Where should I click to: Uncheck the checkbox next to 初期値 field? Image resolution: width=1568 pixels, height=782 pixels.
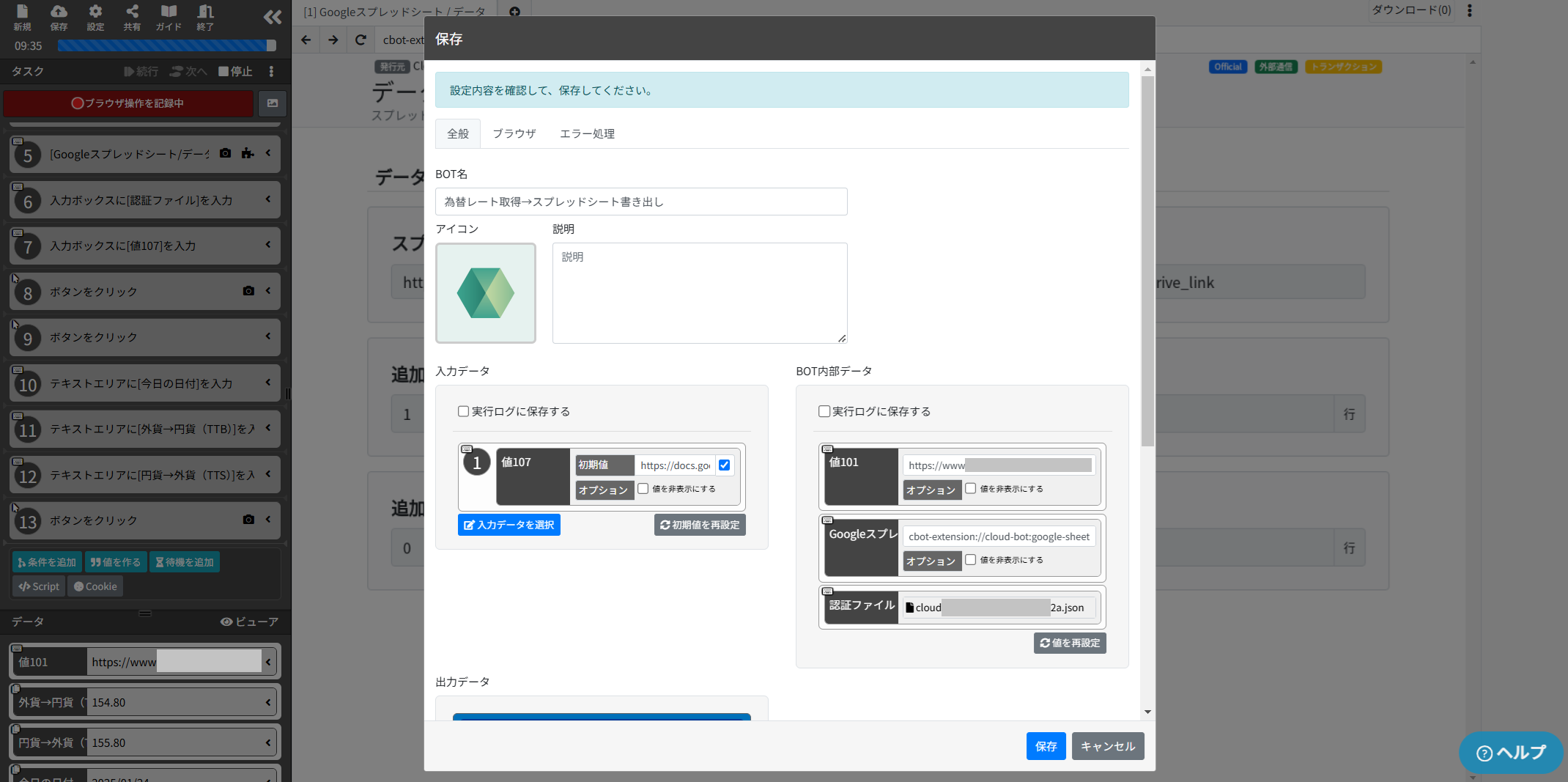[725, 465]
